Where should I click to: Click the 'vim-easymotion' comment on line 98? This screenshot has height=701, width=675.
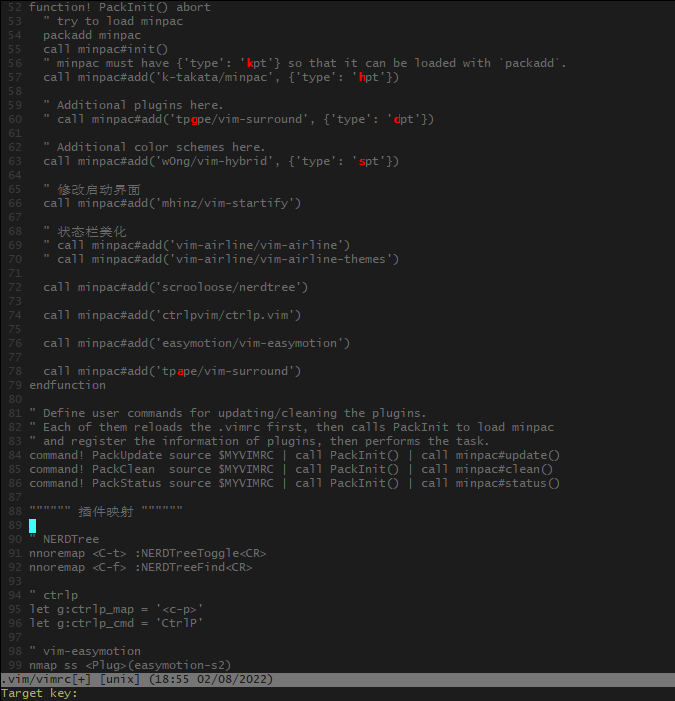[x=92, y=651]
